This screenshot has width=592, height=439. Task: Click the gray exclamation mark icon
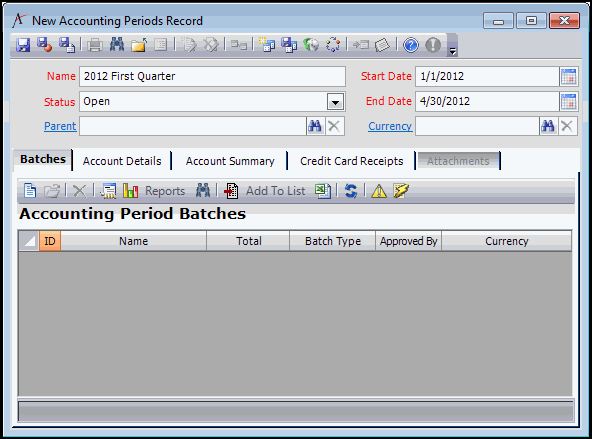pyautogui.click(x=433, y=45)
